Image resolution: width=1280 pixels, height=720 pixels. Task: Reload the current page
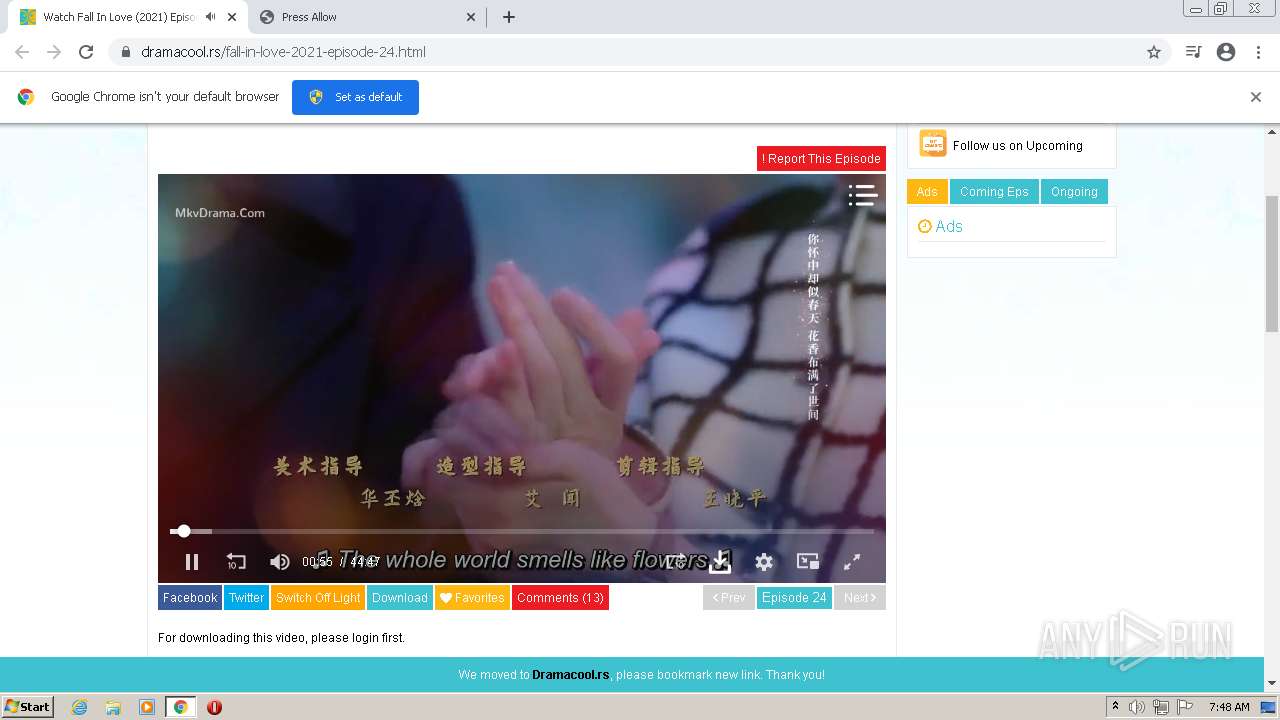click(86, 52)
